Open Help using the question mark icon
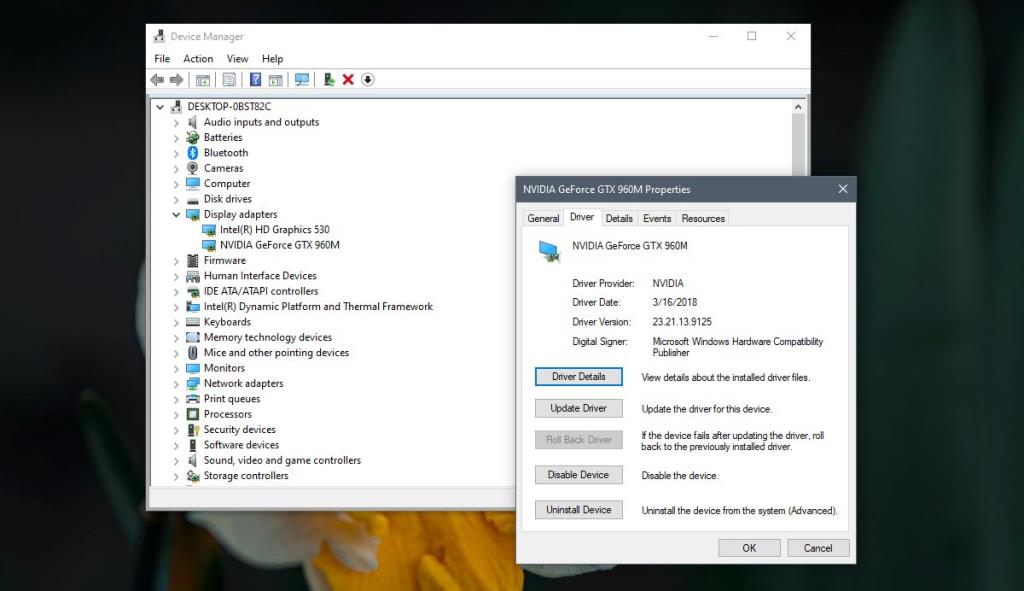The height and width of the screenshot is (591, 1024). (253, 79)
